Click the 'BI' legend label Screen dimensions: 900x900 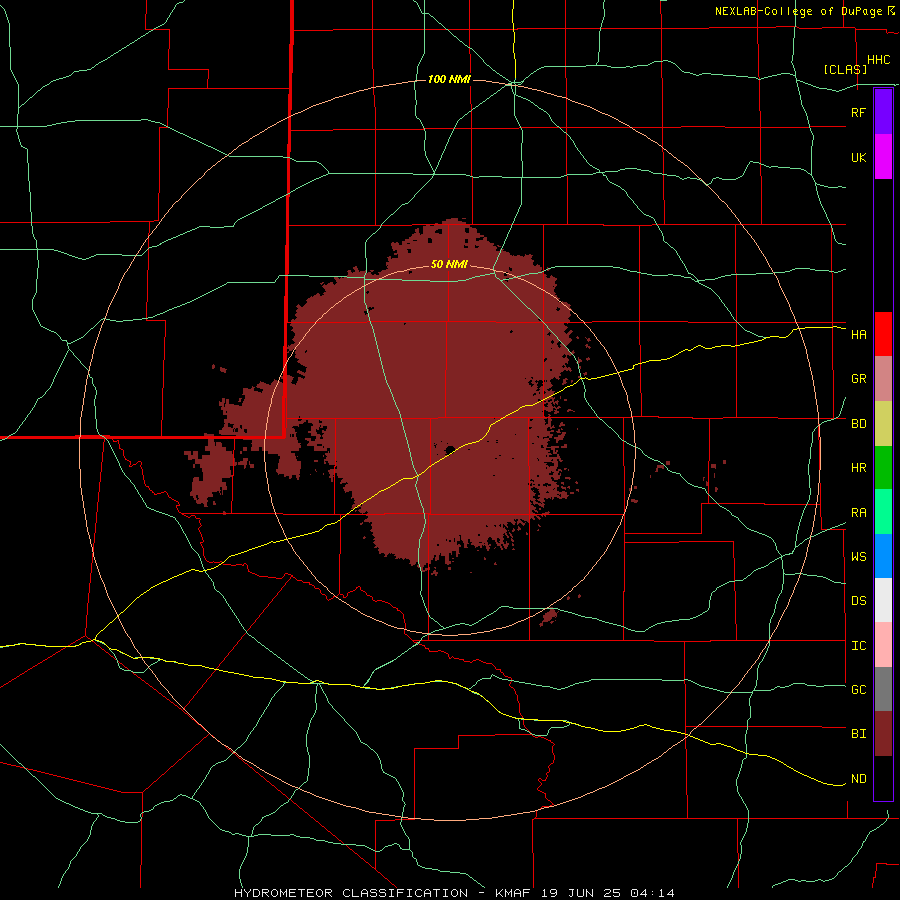tap(858, 734)
